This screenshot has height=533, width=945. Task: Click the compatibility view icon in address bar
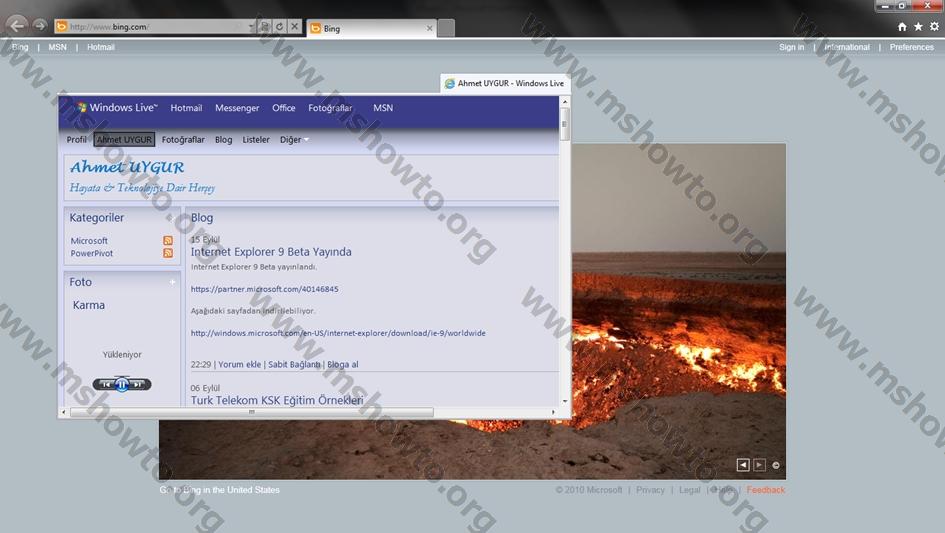tap(264, 27)
